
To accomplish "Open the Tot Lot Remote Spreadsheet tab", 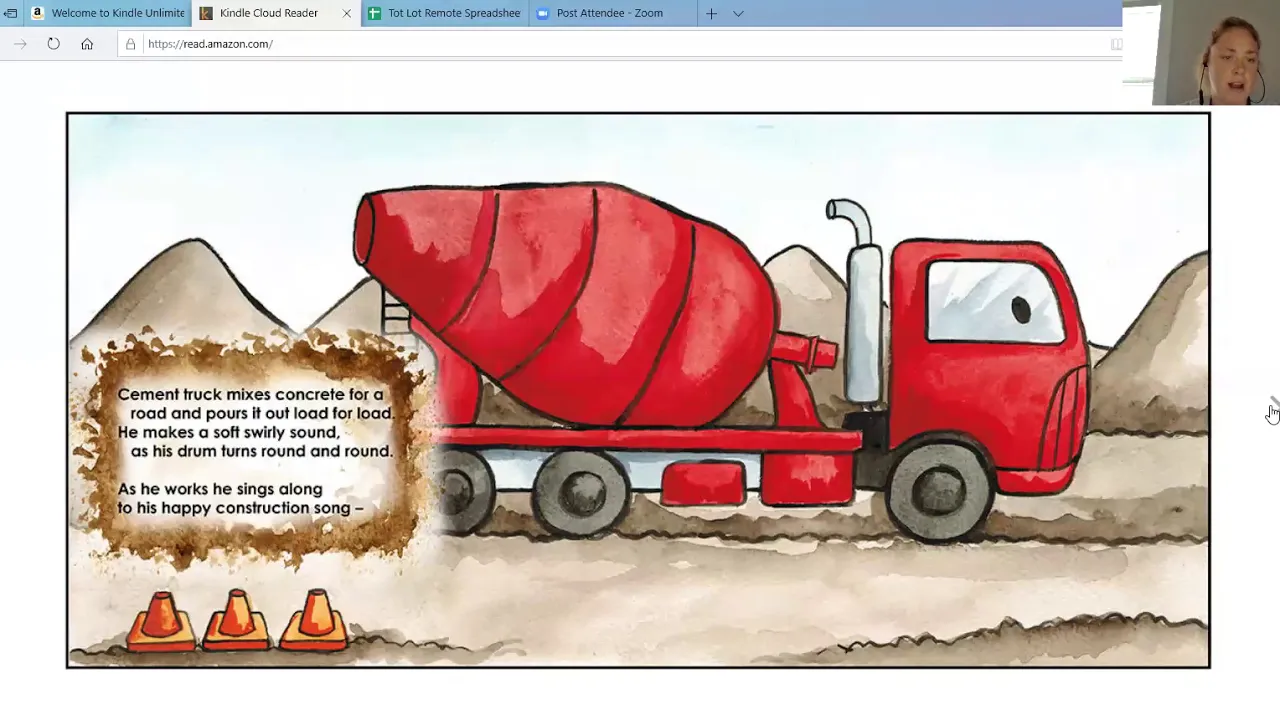I will pyautogui.click(x=445, y=13).
